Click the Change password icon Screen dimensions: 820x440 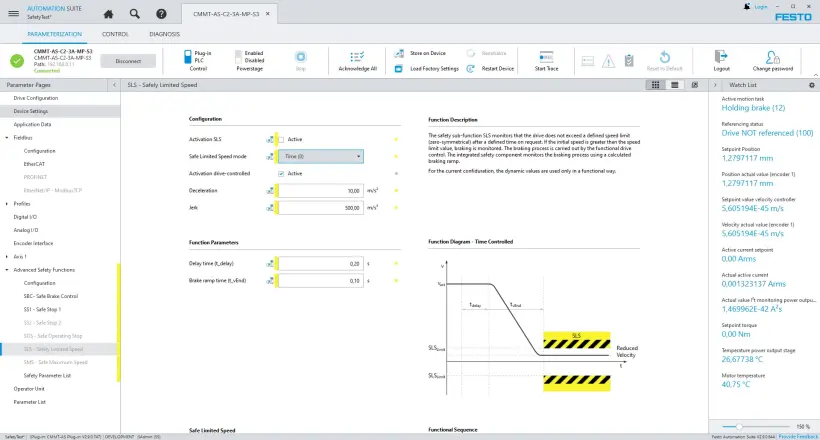[x=772, y=57]
